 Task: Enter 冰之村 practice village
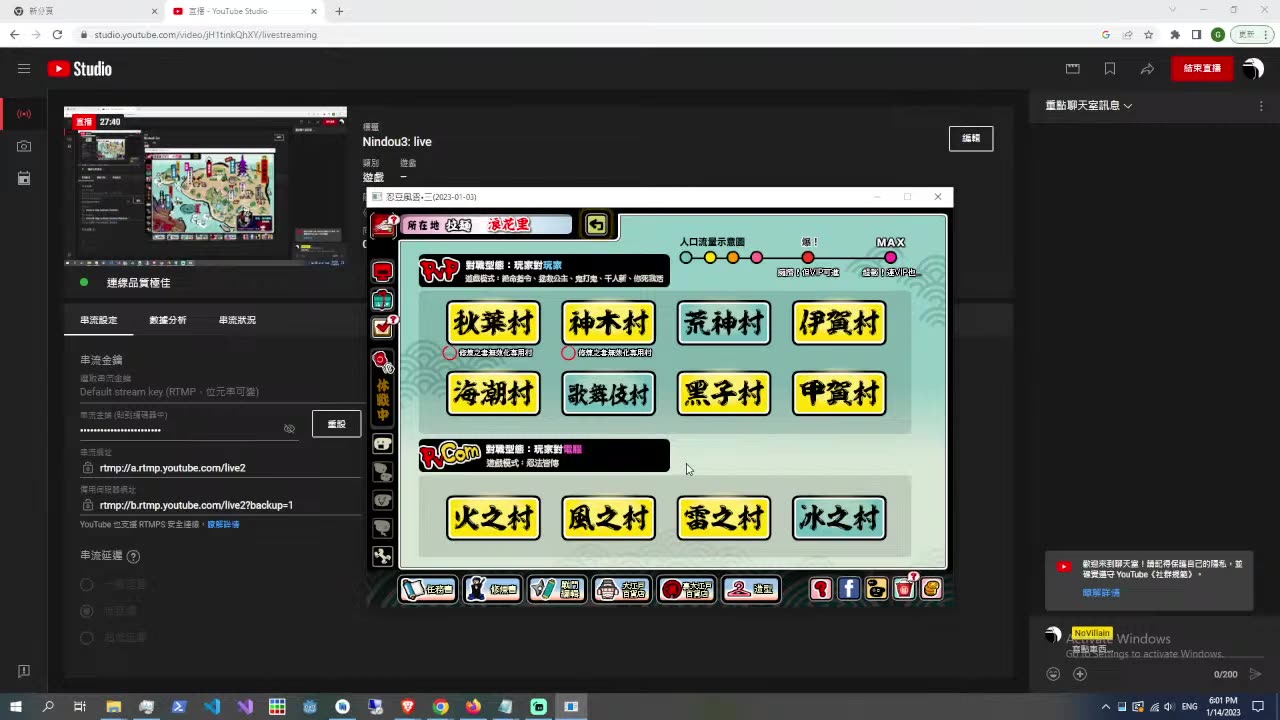[x=839, y=518]
